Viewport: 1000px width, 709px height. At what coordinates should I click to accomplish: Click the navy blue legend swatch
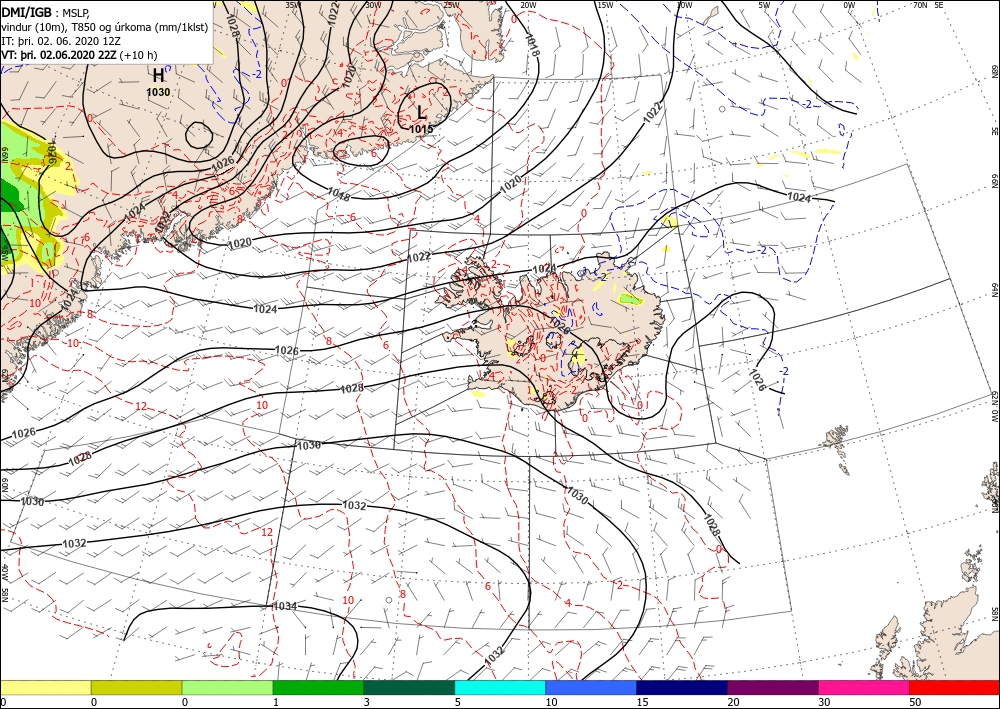682,687
